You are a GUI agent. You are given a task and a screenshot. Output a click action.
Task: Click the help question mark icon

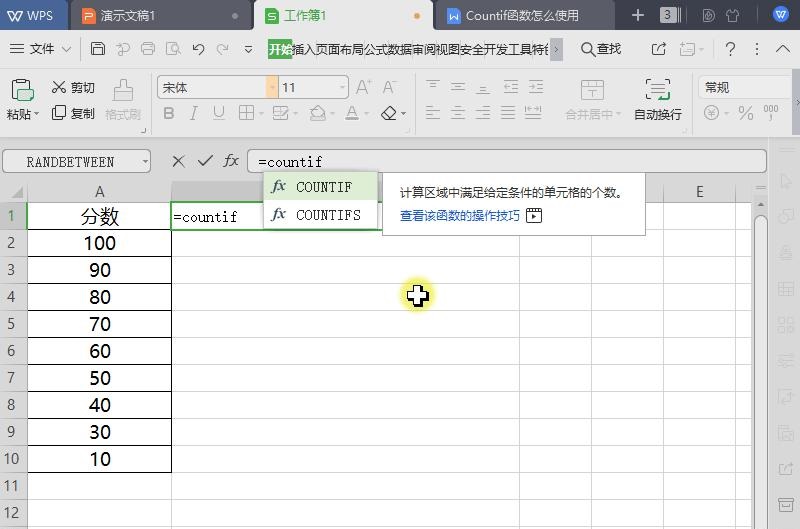pyautogui.click(x=730, y=49)
